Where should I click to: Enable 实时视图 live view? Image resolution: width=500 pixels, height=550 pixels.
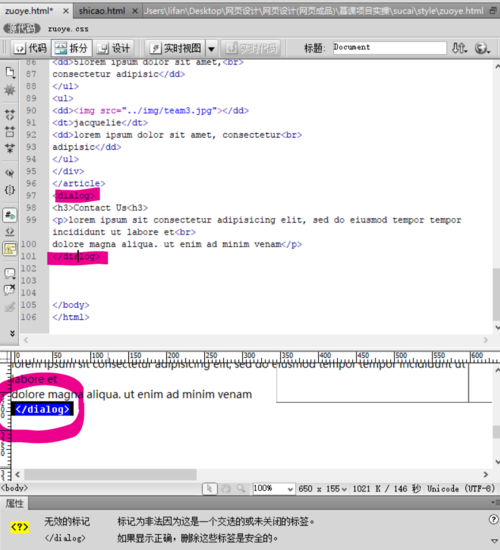(x=176, y=48)
